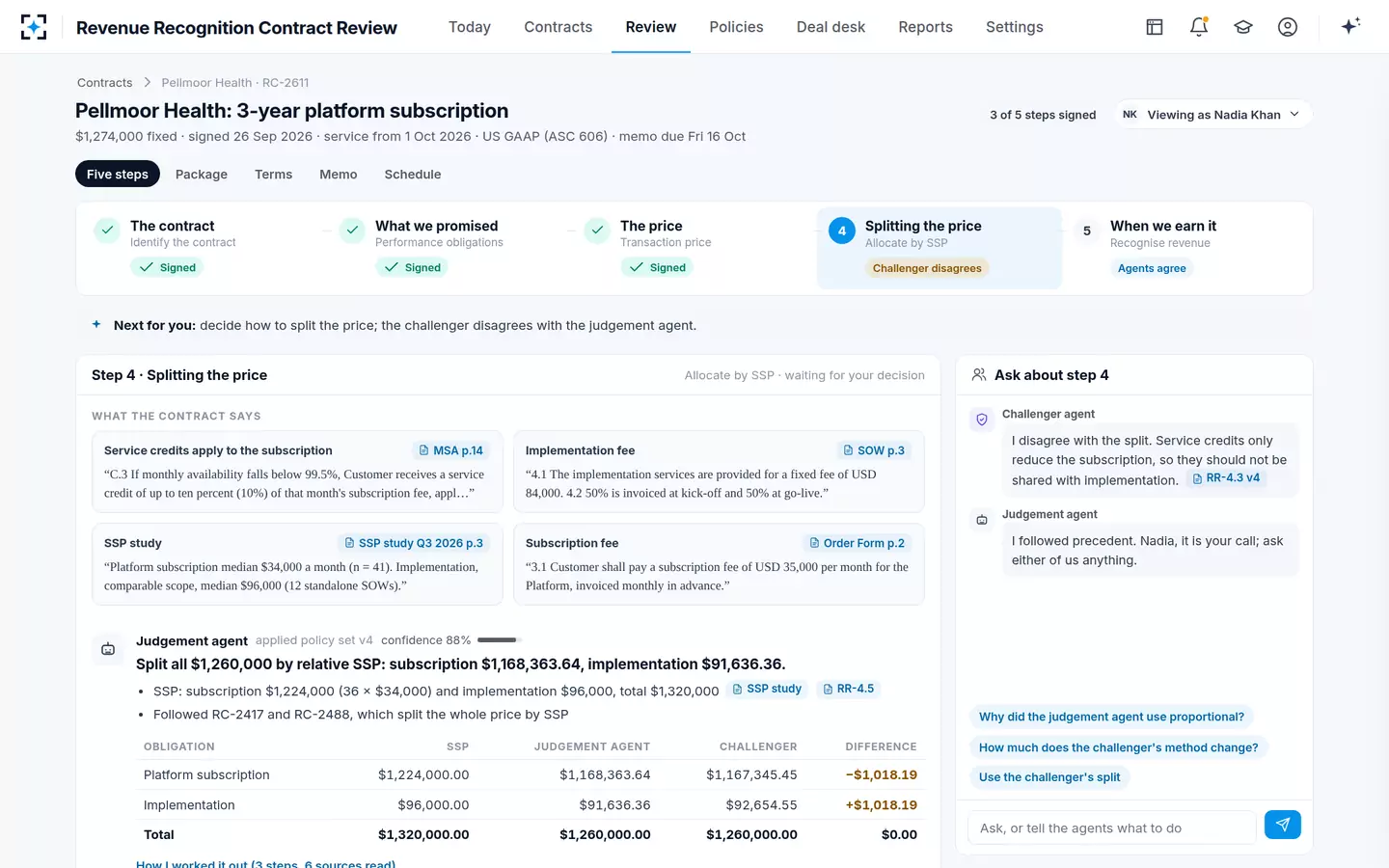
Task: Open the Contracts tab in the top navigation
Action: point(558,27)
